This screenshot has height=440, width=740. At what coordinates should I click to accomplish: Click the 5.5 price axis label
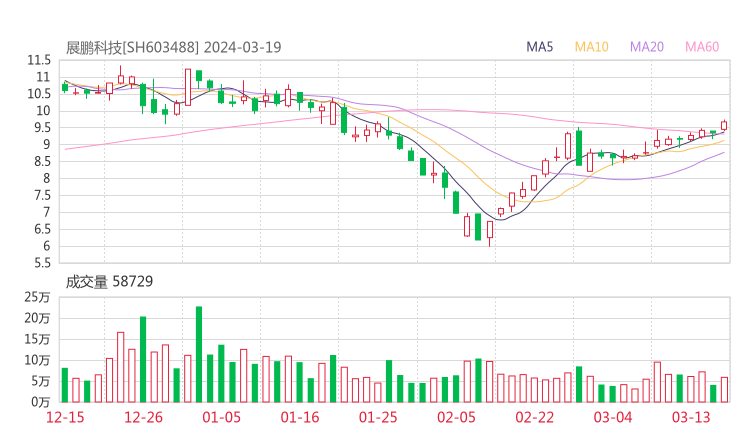[x=41, y=263]
